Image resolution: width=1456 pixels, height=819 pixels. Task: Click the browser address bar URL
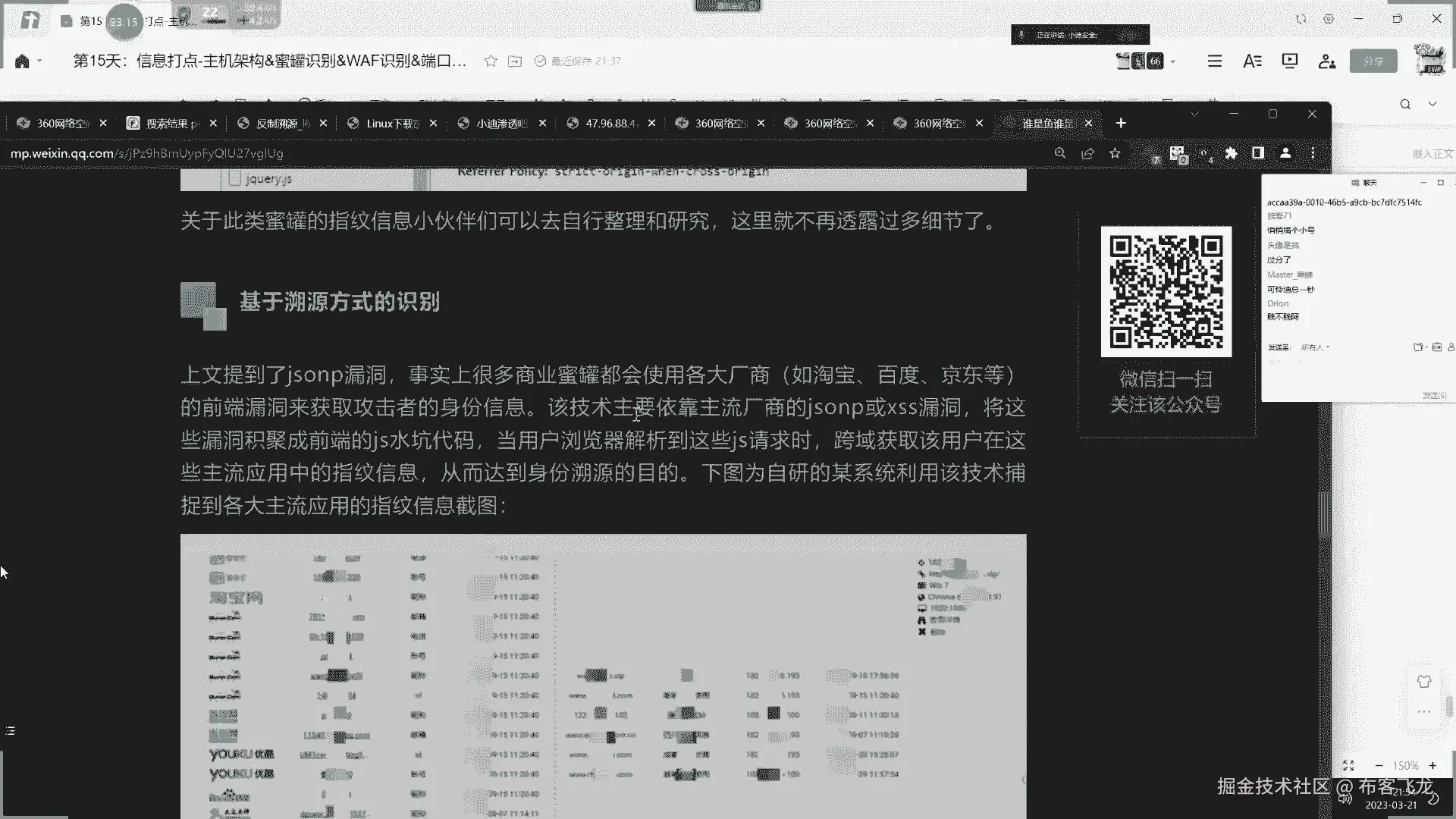pos(146,153)
